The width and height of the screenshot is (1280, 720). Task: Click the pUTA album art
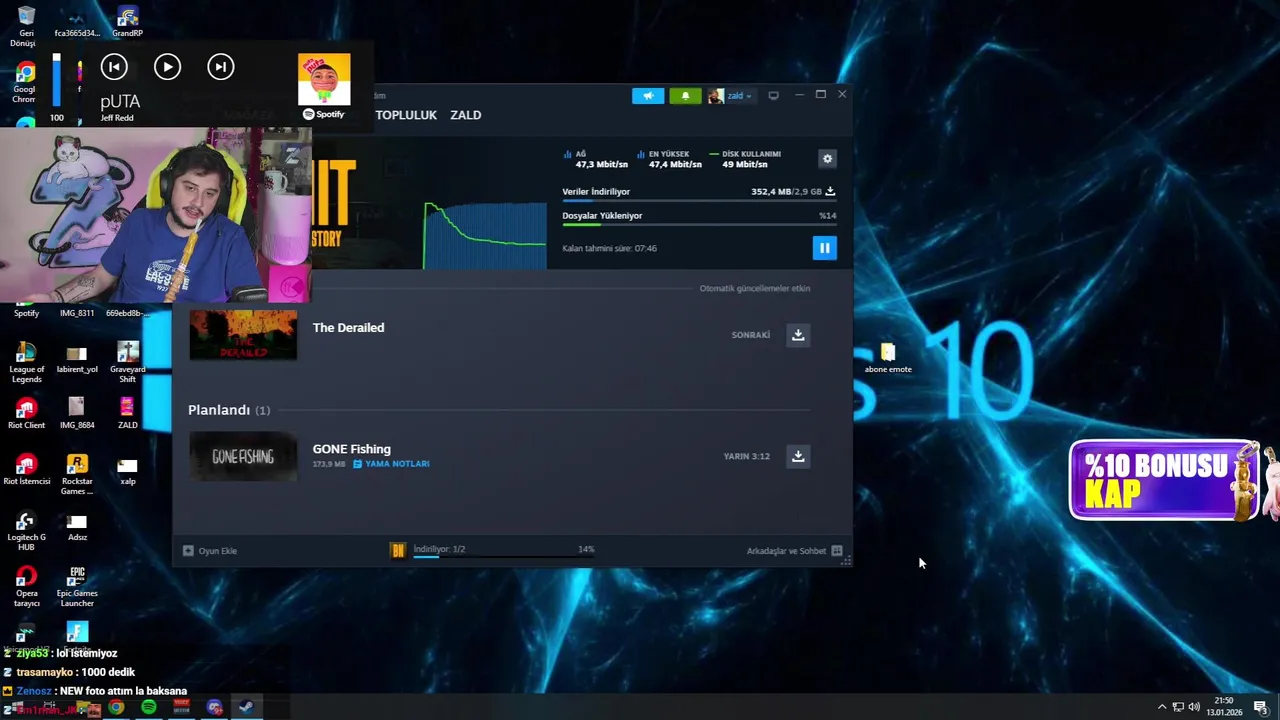[324, 79]
